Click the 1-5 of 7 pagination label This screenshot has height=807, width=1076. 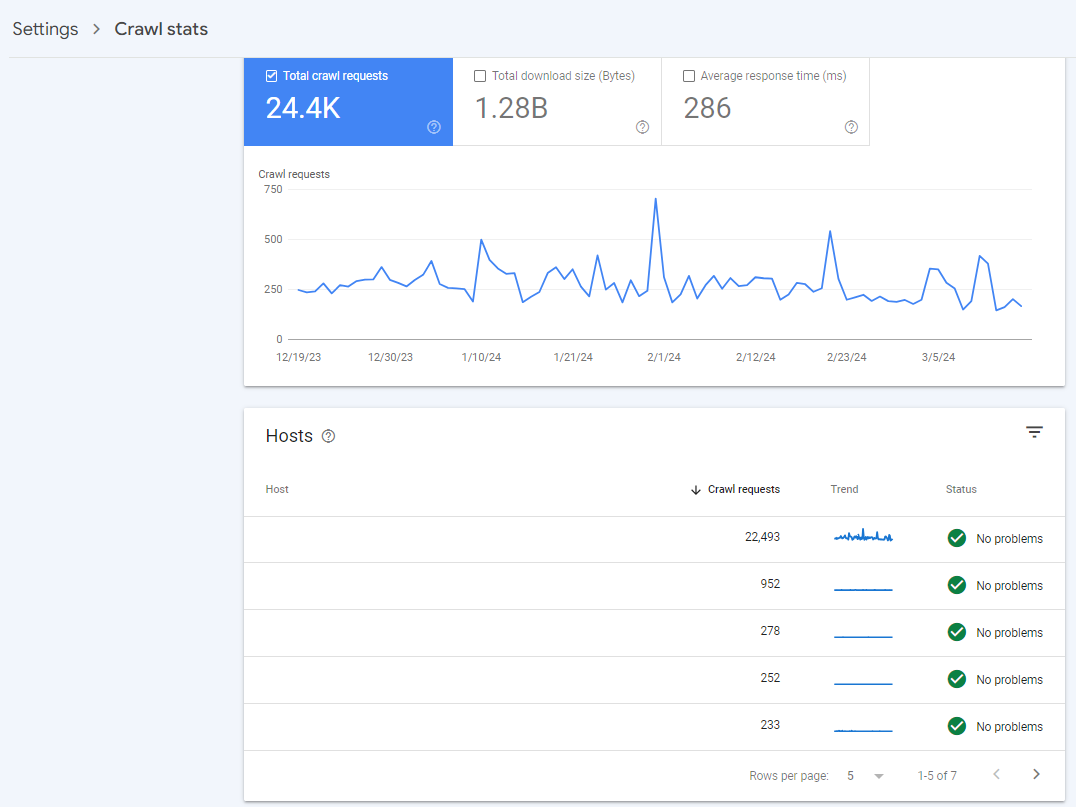(937, 775)
